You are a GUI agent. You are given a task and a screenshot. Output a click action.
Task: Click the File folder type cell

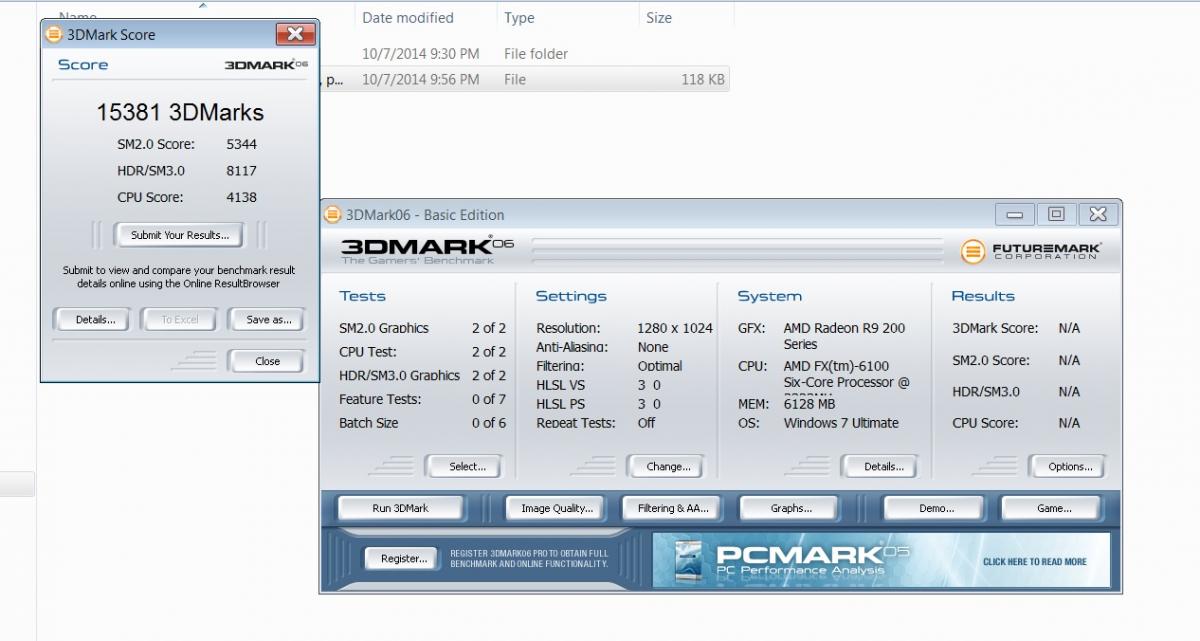[x=536, y=54]
